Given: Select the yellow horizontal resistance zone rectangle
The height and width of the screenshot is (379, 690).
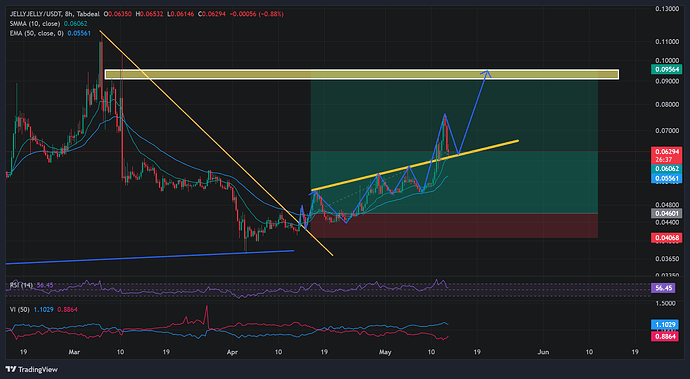Looking at the screenshot, I should 362,74.
